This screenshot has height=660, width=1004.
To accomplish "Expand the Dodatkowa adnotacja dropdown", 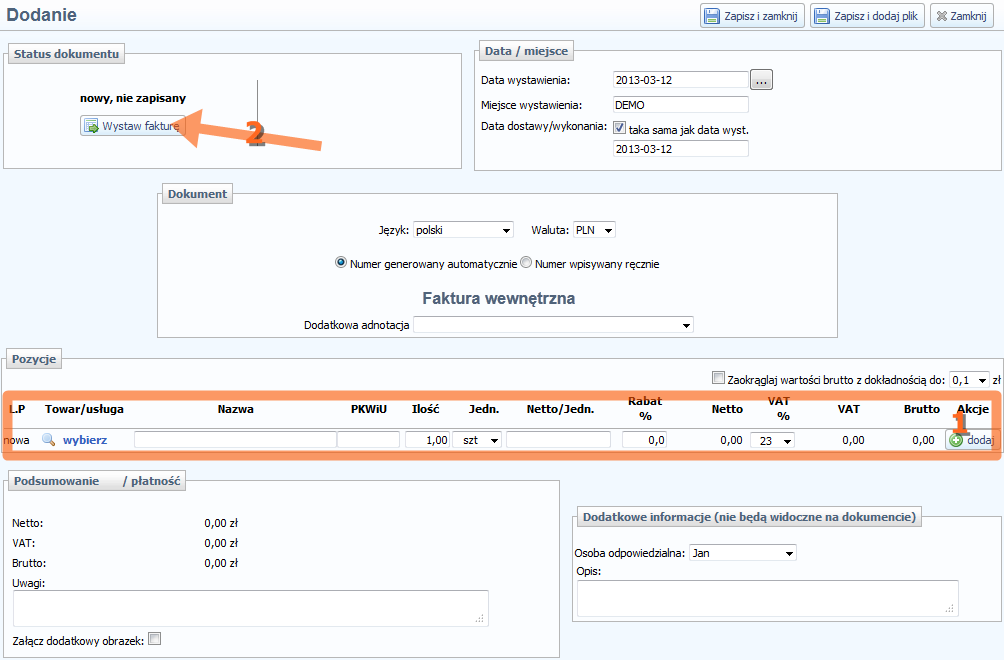I will (553, 325).
